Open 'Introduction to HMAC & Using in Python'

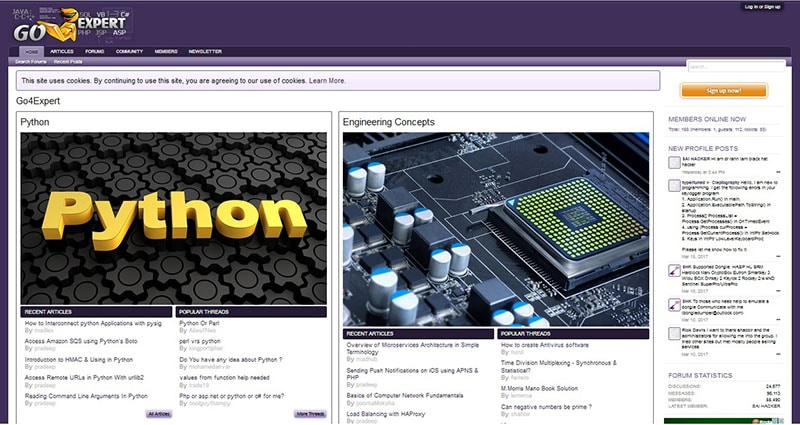(79, 359)
